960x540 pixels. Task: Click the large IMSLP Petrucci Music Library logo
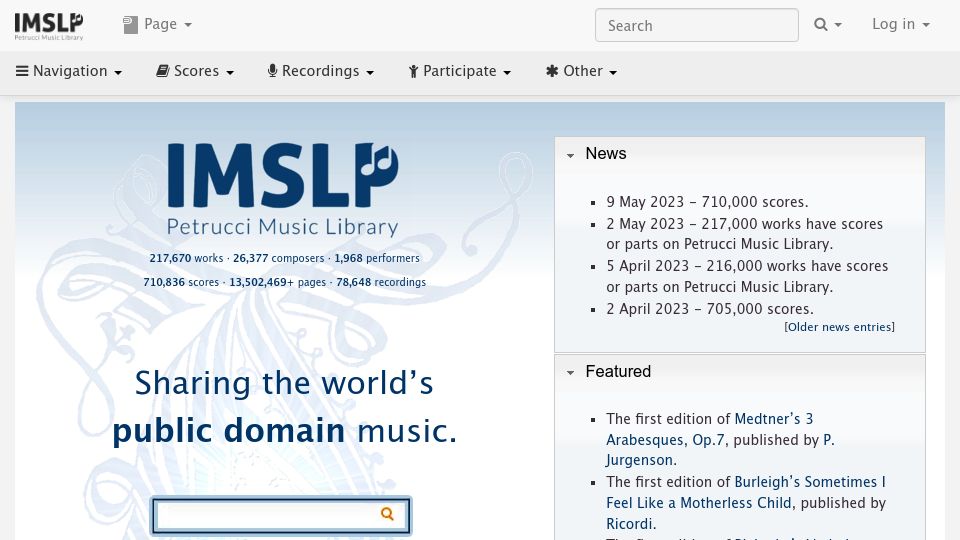(x=283, y=189)
